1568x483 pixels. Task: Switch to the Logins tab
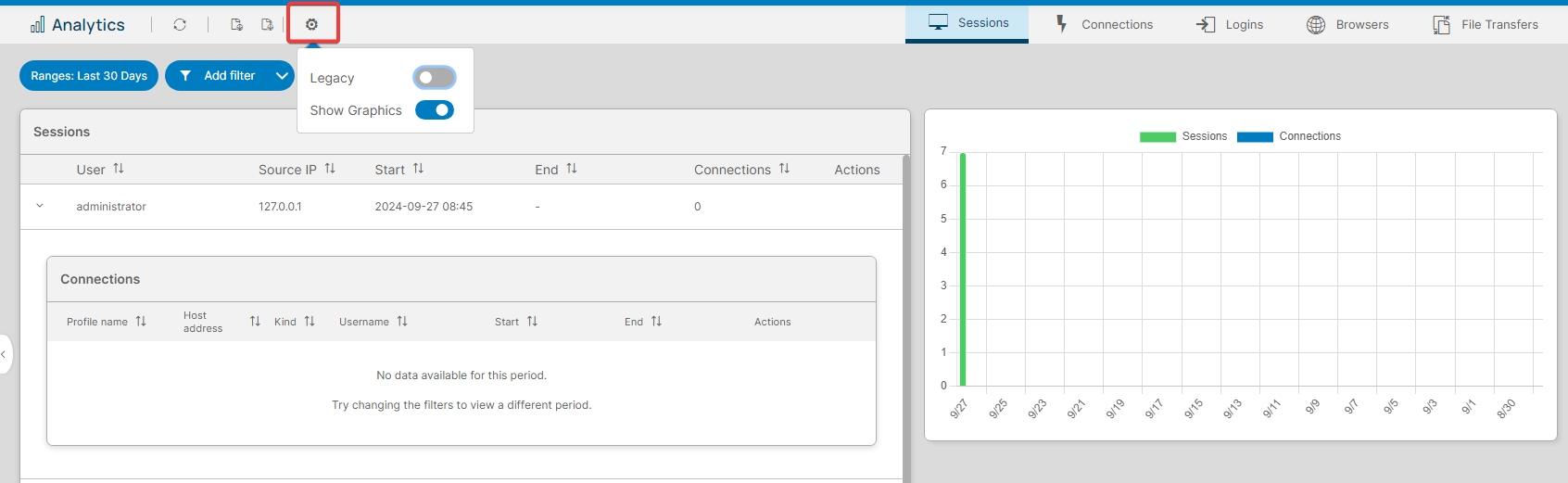pyautogui.click(x=1229, y=24)
